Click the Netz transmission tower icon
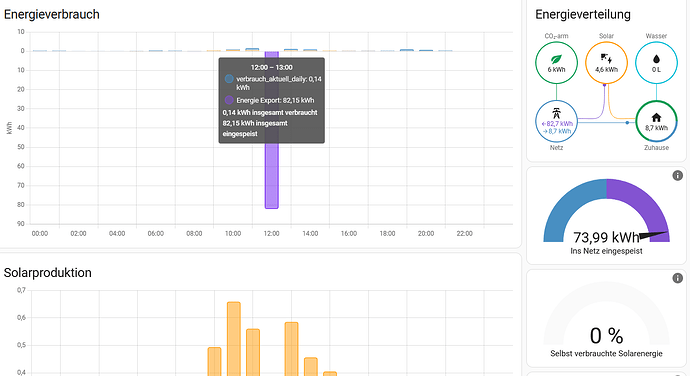This screenshot has width=690, height=376. pos(556,113)
